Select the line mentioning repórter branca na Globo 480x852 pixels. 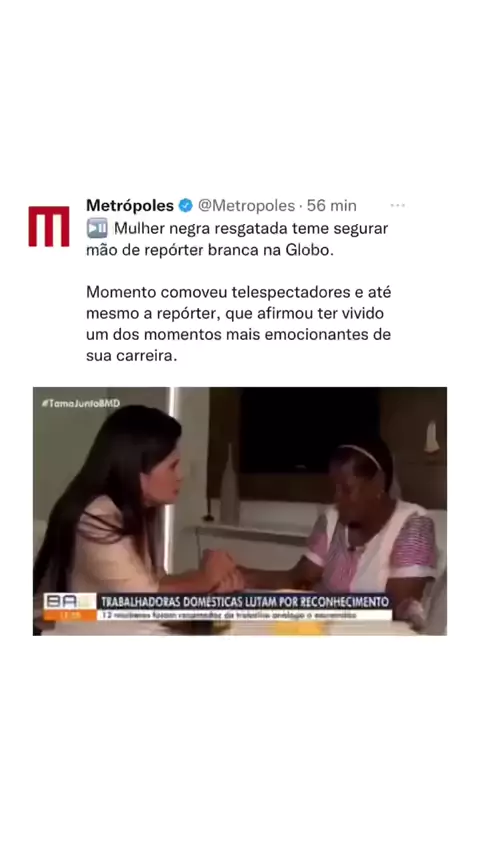click(209, 250)
